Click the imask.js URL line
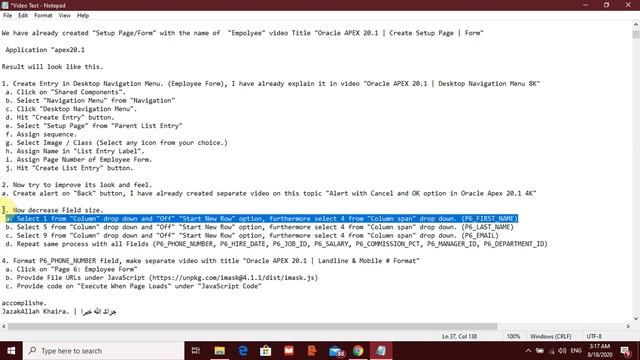The width and height of the screenshot is (640, 360). pyautogui.click(x=162, y=278)
